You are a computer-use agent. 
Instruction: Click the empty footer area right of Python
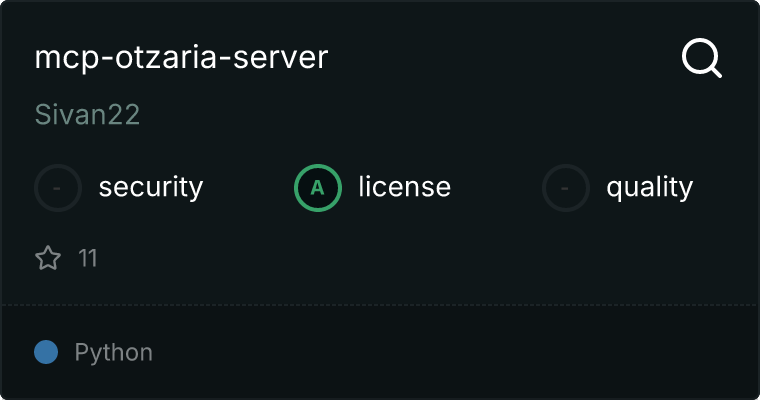pos(450,352)
